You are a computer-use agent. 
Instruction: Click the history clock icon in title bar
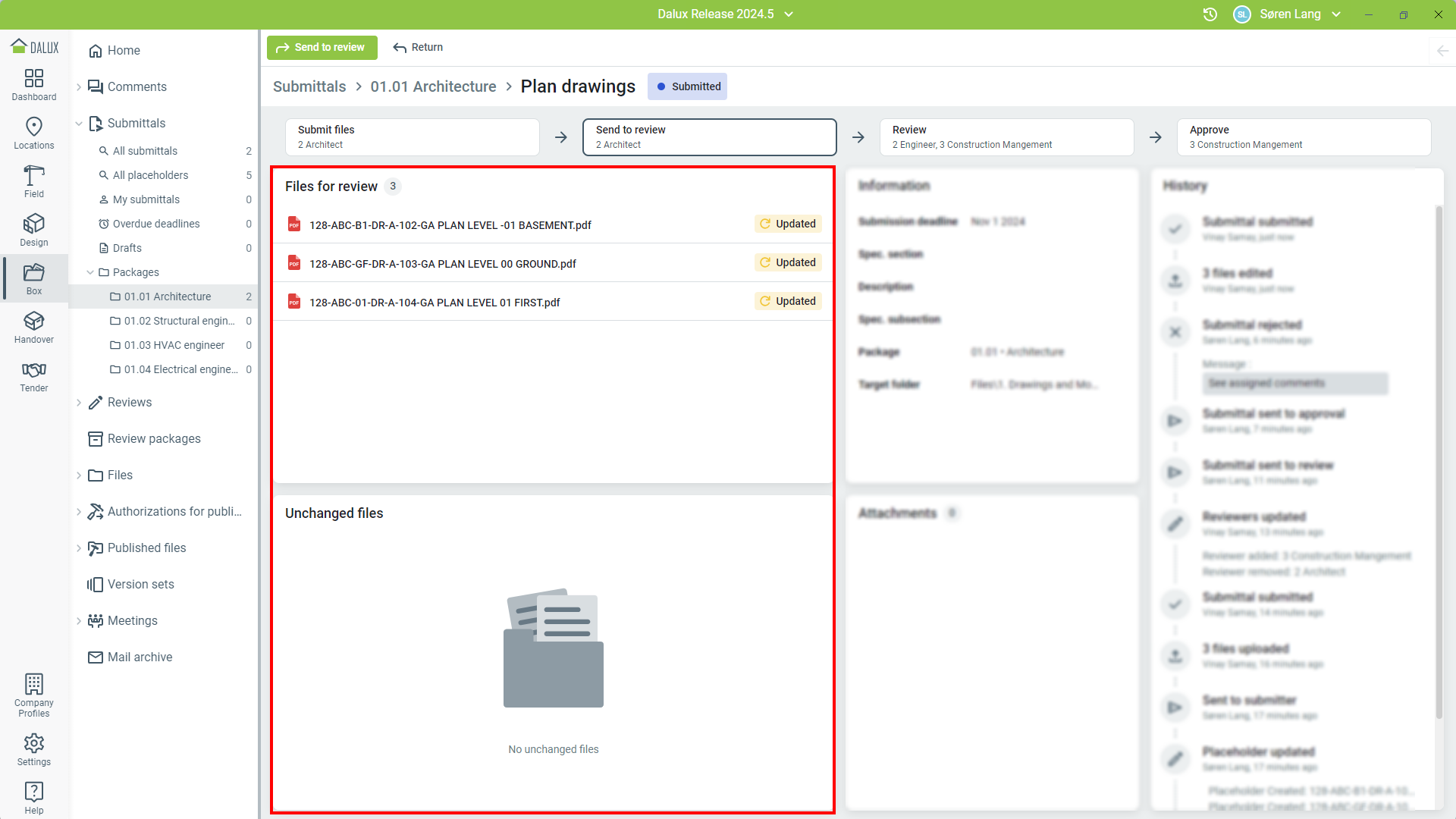(1210, 14)
